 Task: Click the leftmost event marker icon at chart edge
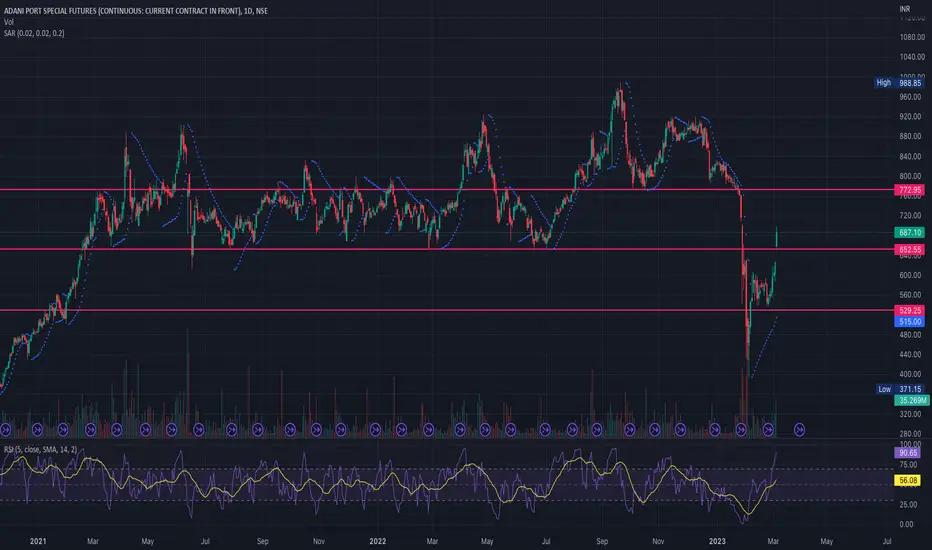click(x=5, y=429)
